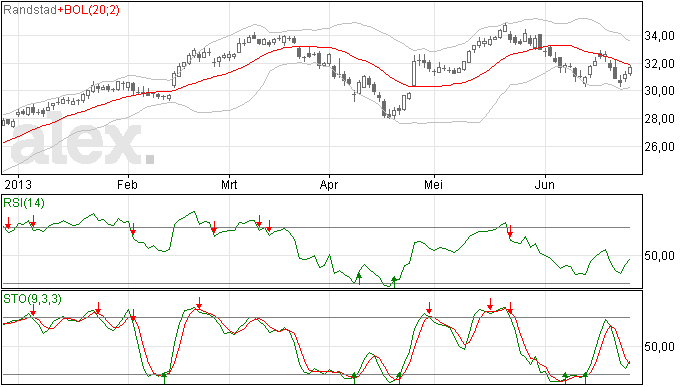690x387 pixels.
Task: Click the Apr month axis label
Action: pos(329,184)
